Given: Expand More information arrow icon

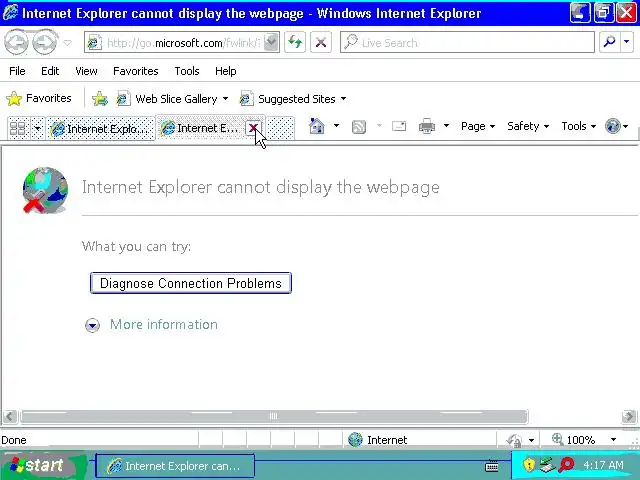Looking at the screenshot, I should tap(93, 325).
